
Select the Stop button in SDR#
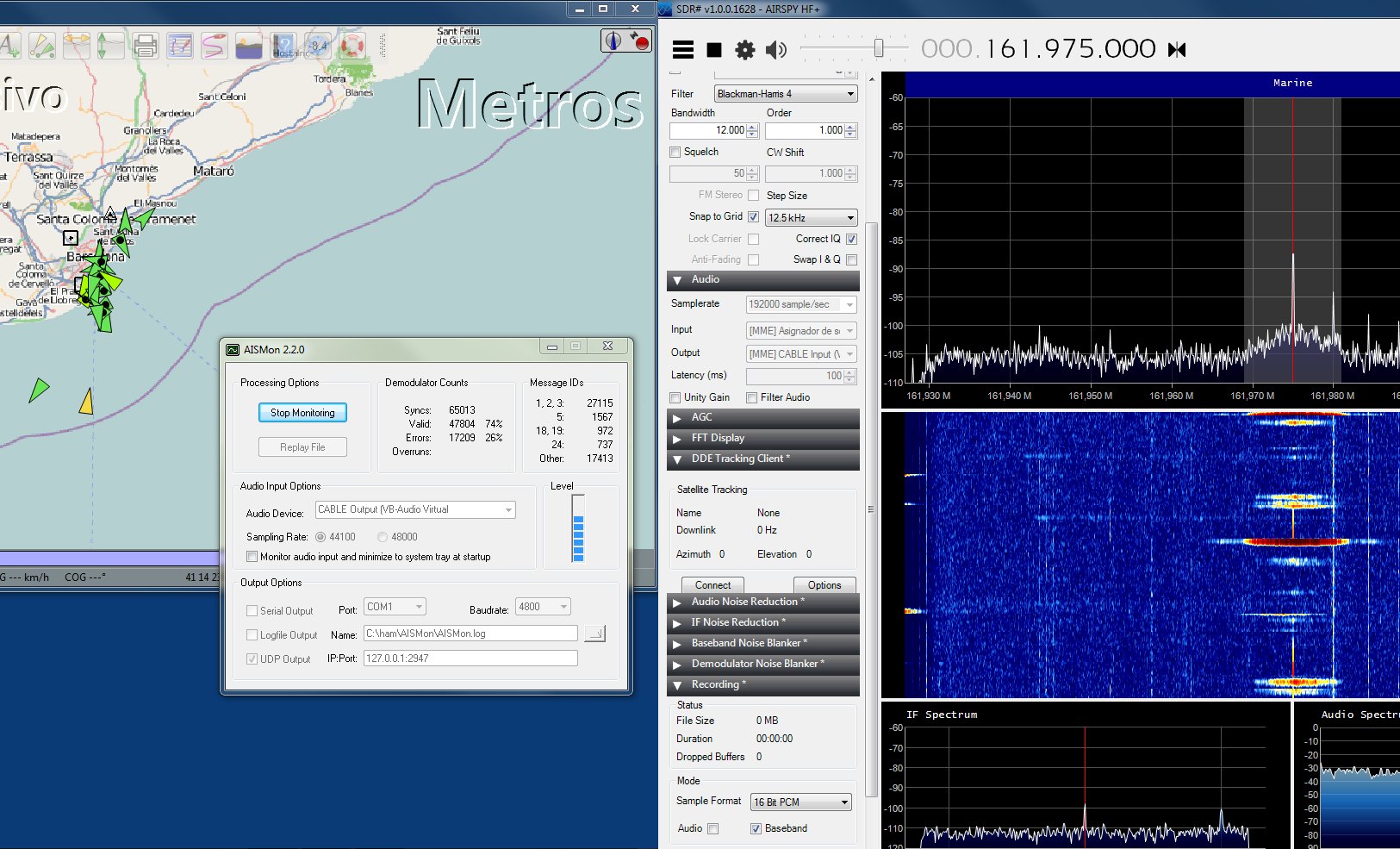(x=713, y=49)
